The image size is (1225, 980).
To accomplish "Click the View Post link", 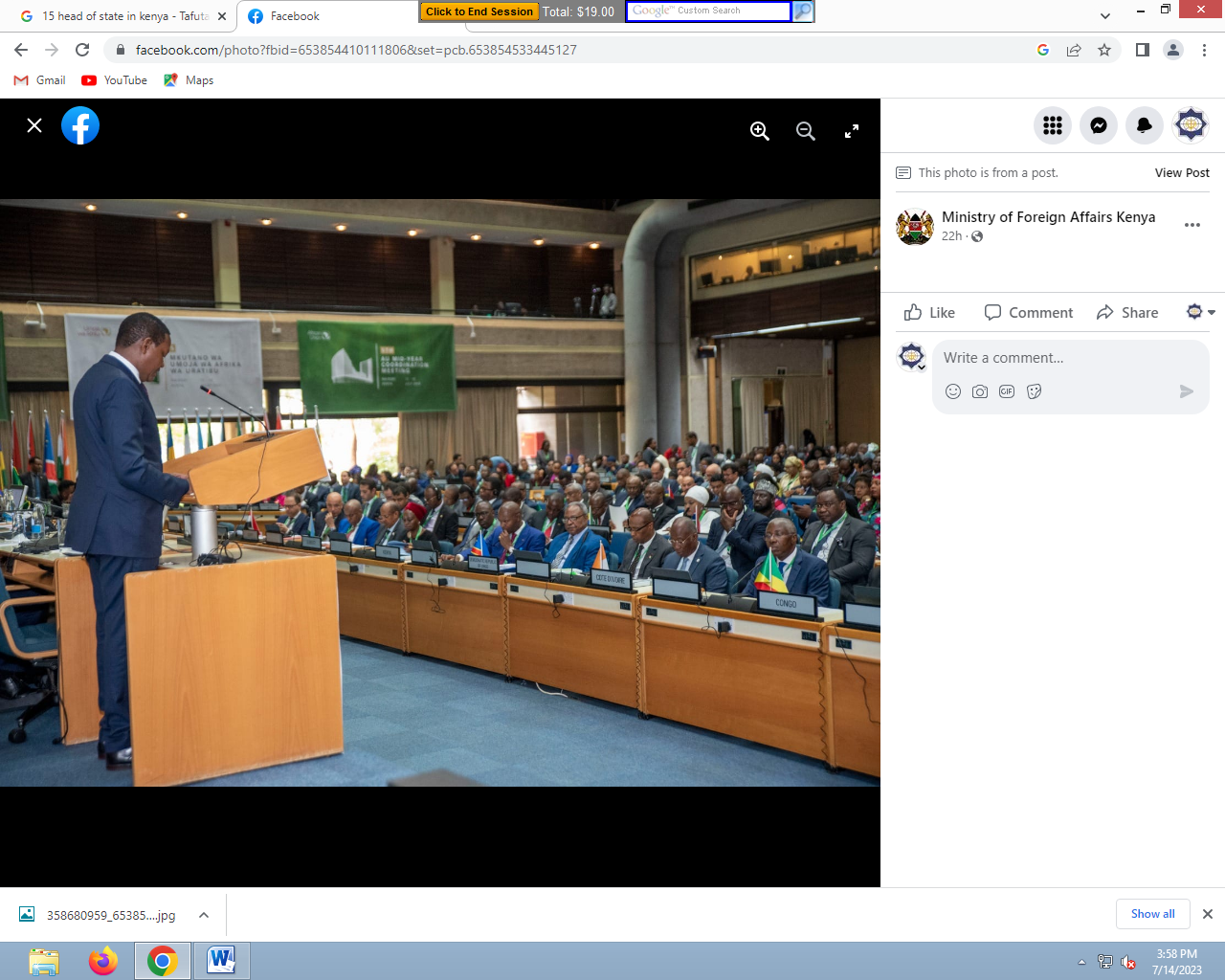I will pyautogui.click(x=1182, y=173).
